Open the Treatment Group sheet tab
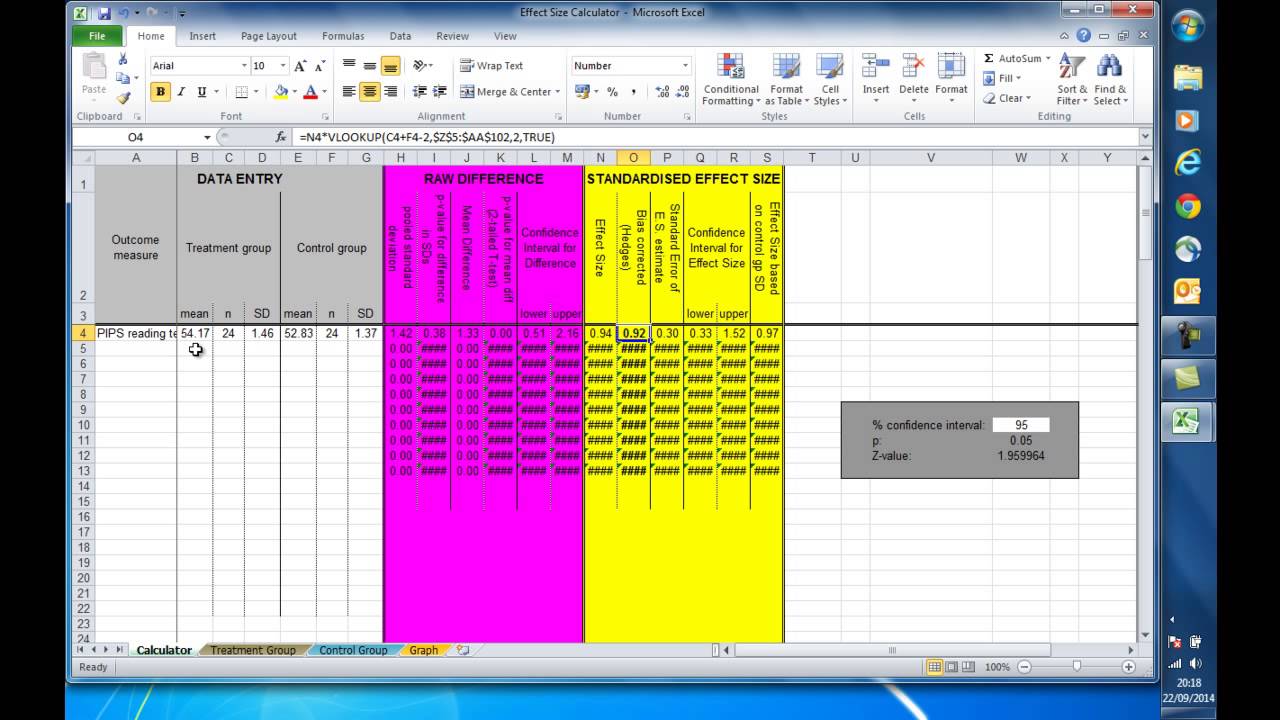Screen dimensions: 1280x720 tap(252, 650)
